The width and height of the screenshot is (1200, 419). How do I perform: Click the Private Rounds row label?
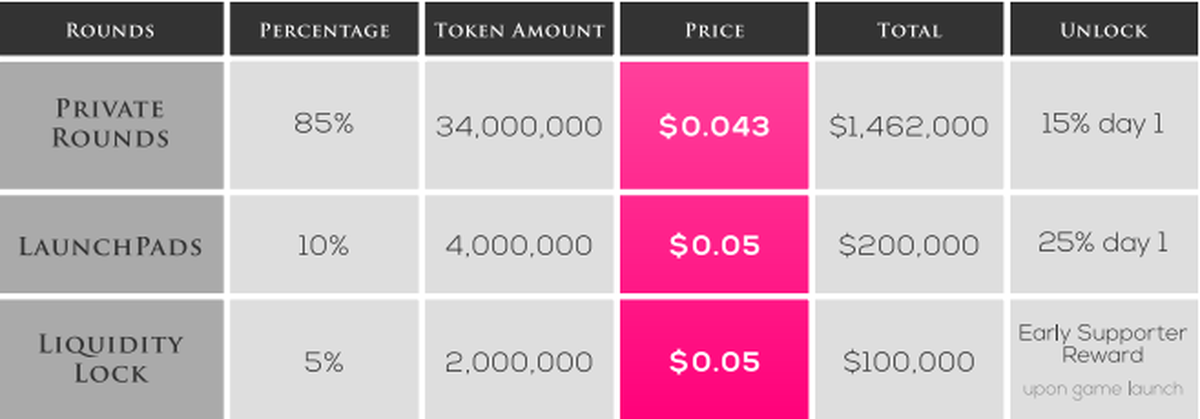tap(110, 124)
